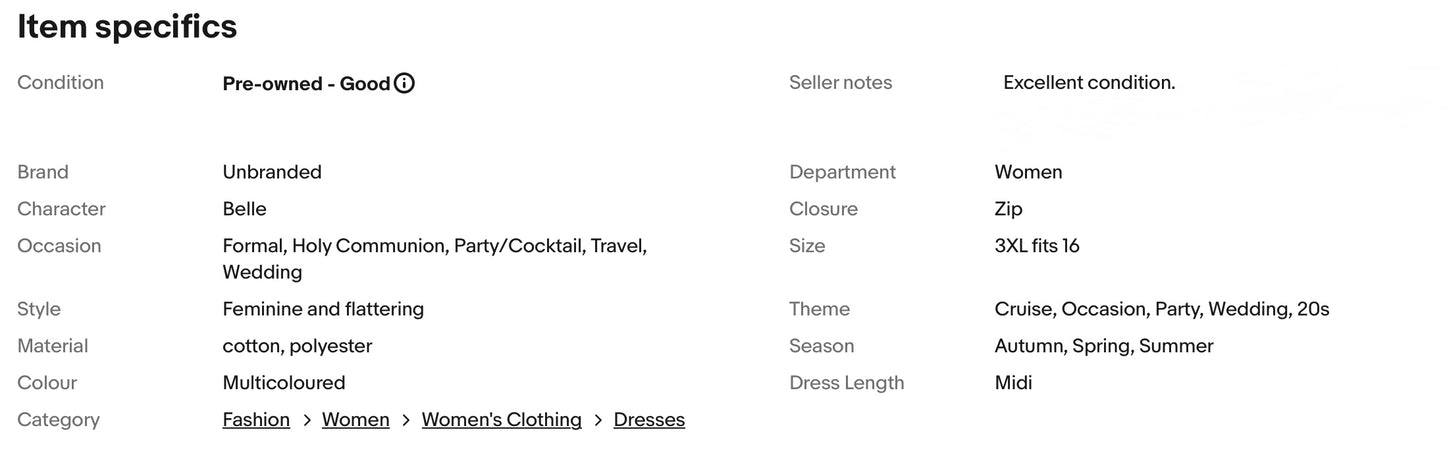Click the Excellent condition seller note
Image resolution: width=1445 pixels, height=459 pixels.
(1089, 83)
